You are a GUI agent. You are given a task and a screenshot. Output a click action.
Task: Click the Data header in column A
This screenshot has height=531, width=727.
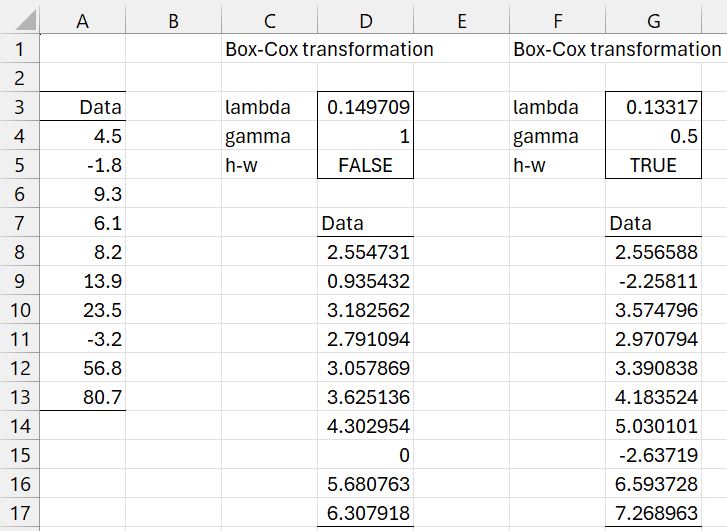(83, 107)
